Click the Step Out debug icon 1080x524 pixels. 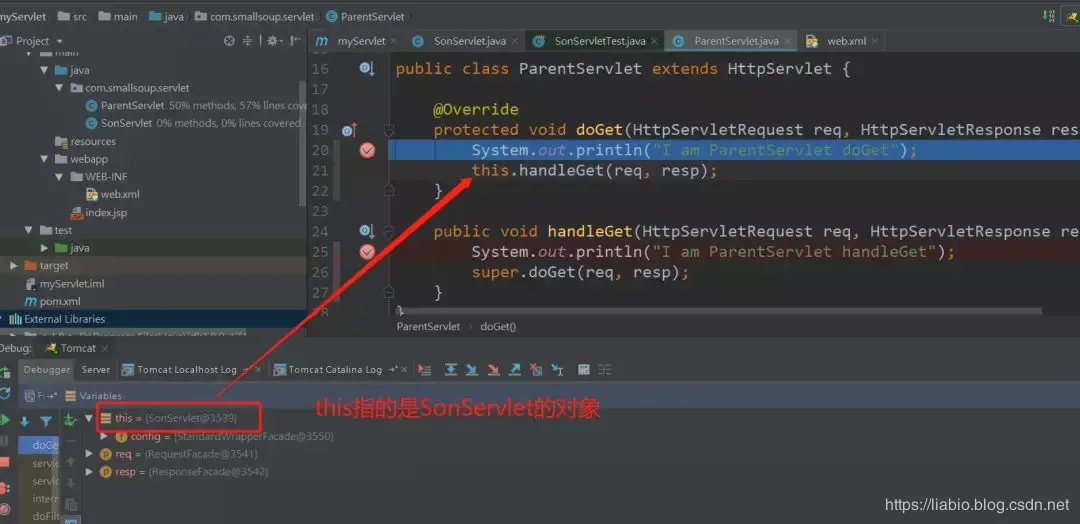515,370
